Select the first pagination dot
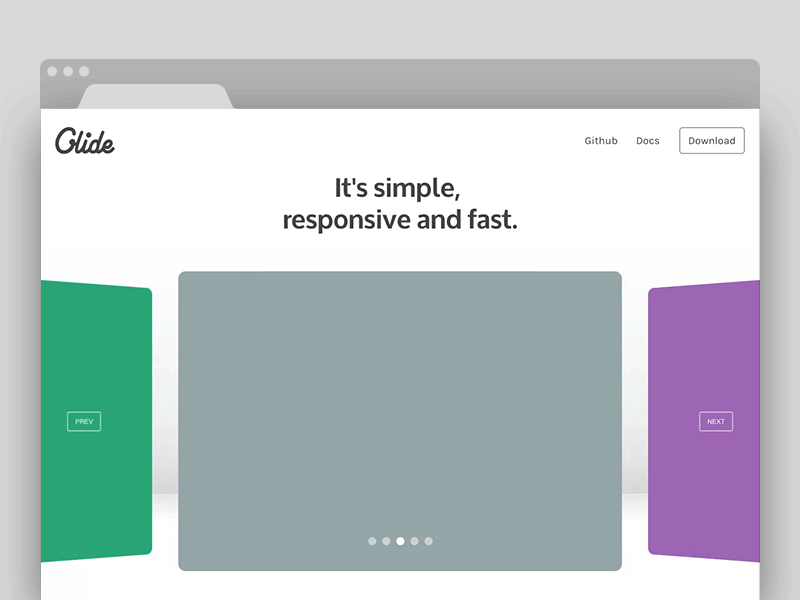The width and height of the screenshot is (800, 600). coord(372,541)
